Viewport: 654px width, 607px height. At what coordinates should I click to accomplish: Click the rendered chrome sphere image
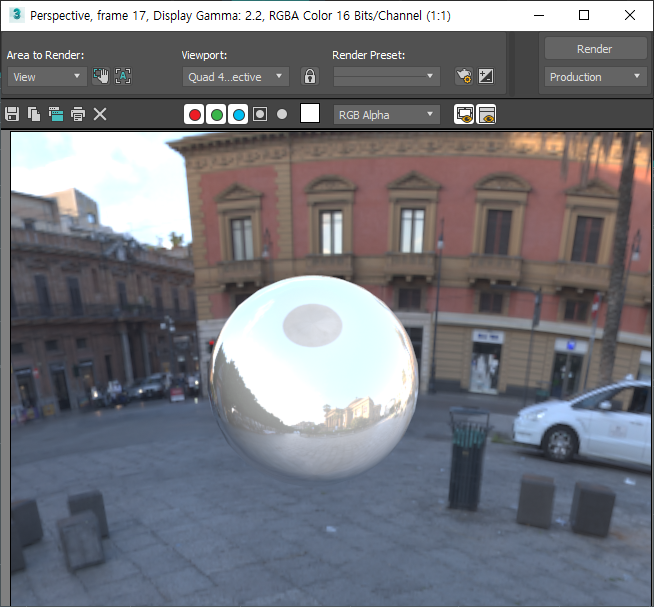[x=314, y=378]
